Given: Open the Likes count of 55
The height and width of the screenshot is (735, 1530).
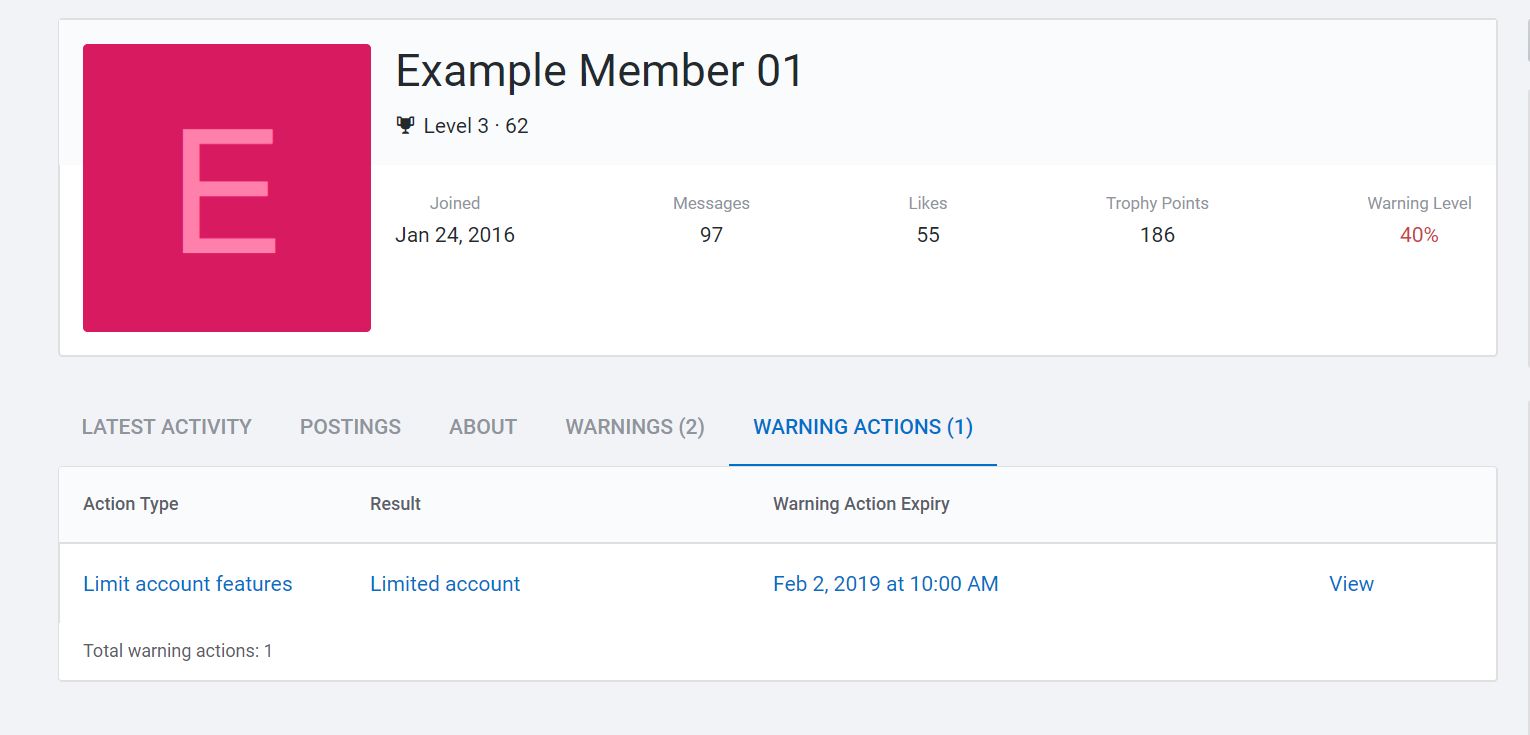Looking at the screenshot, I should 928,235.
